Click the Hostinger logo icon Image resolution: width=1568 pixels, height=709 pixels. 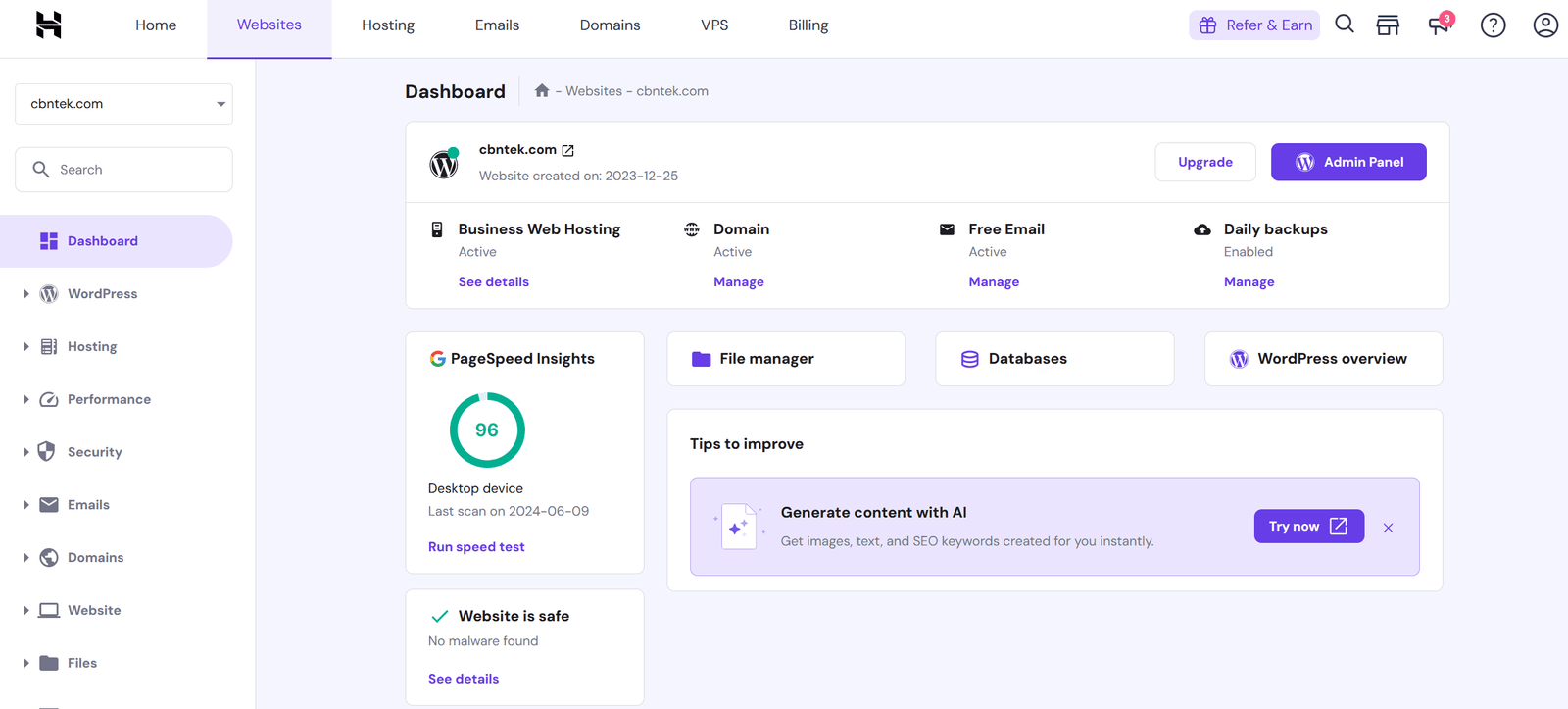[x=49, y=25]
